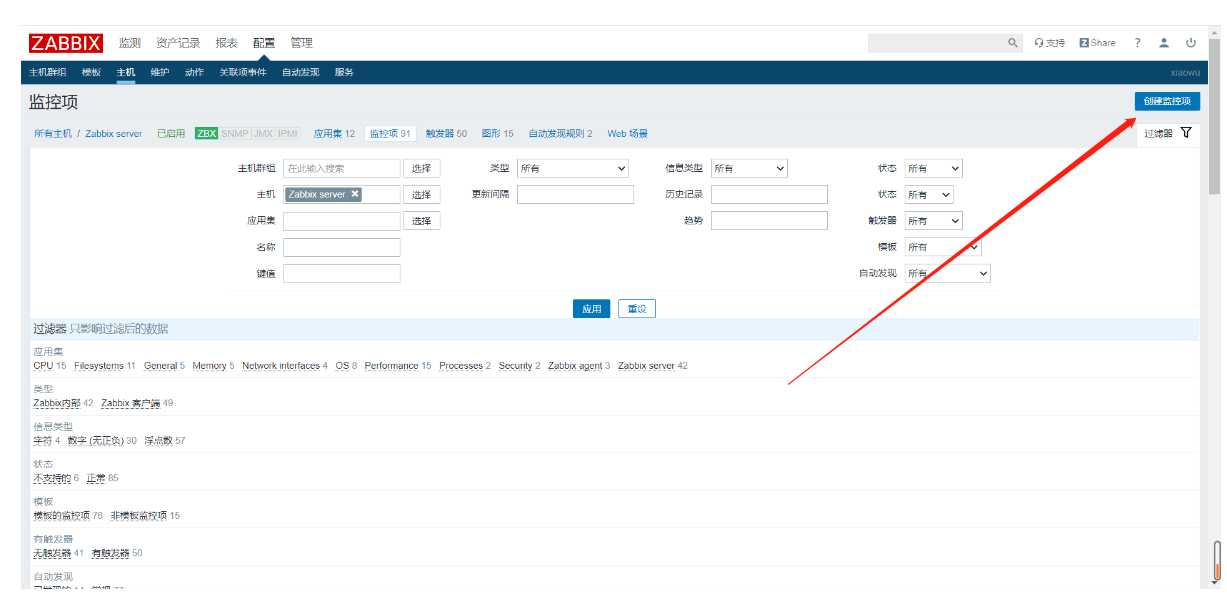This screenshot has height=602, width=1227.
Task: Go to 模板 submenu
Action: point(91,72)
